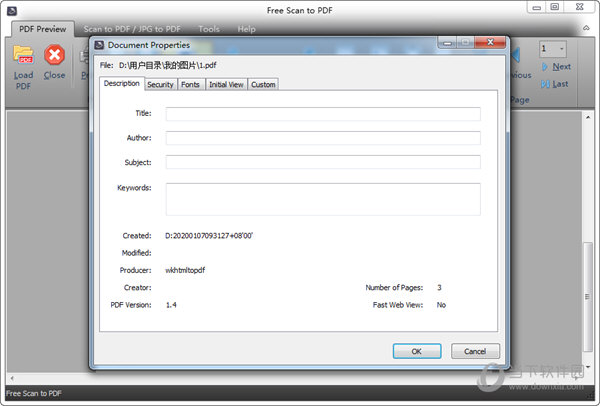The image size is (600, 406).
Task: Click the Free Scan to PDF status bar text
Action: (x=34, y=393)
